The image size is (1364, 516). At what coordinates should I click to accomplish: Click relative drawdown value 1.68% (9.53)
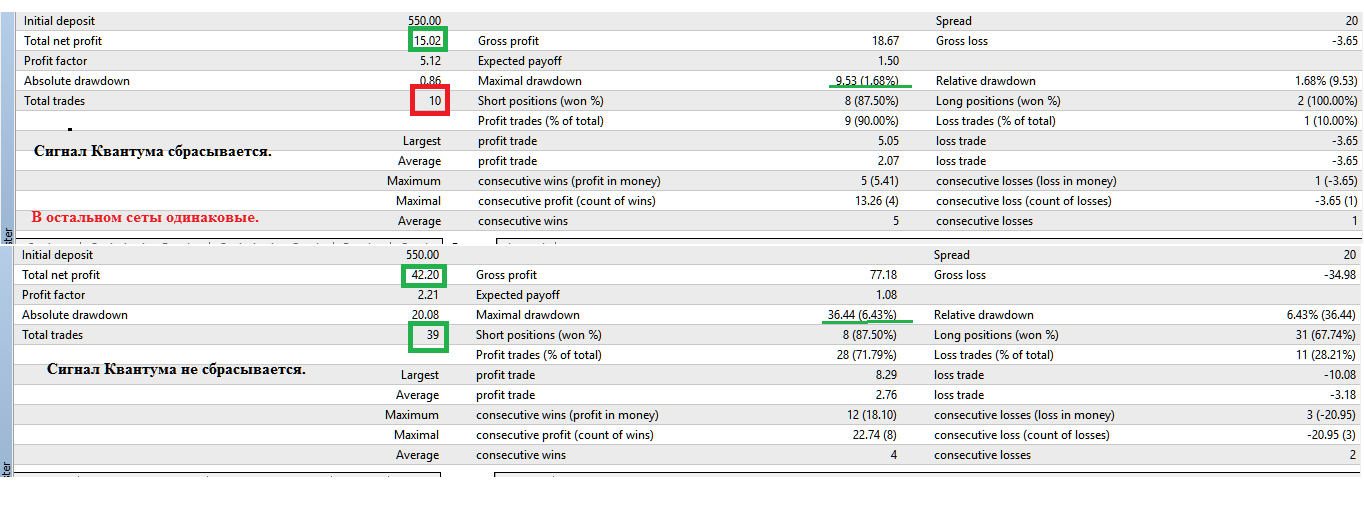pyautogui.click(x=1326, y=81)
